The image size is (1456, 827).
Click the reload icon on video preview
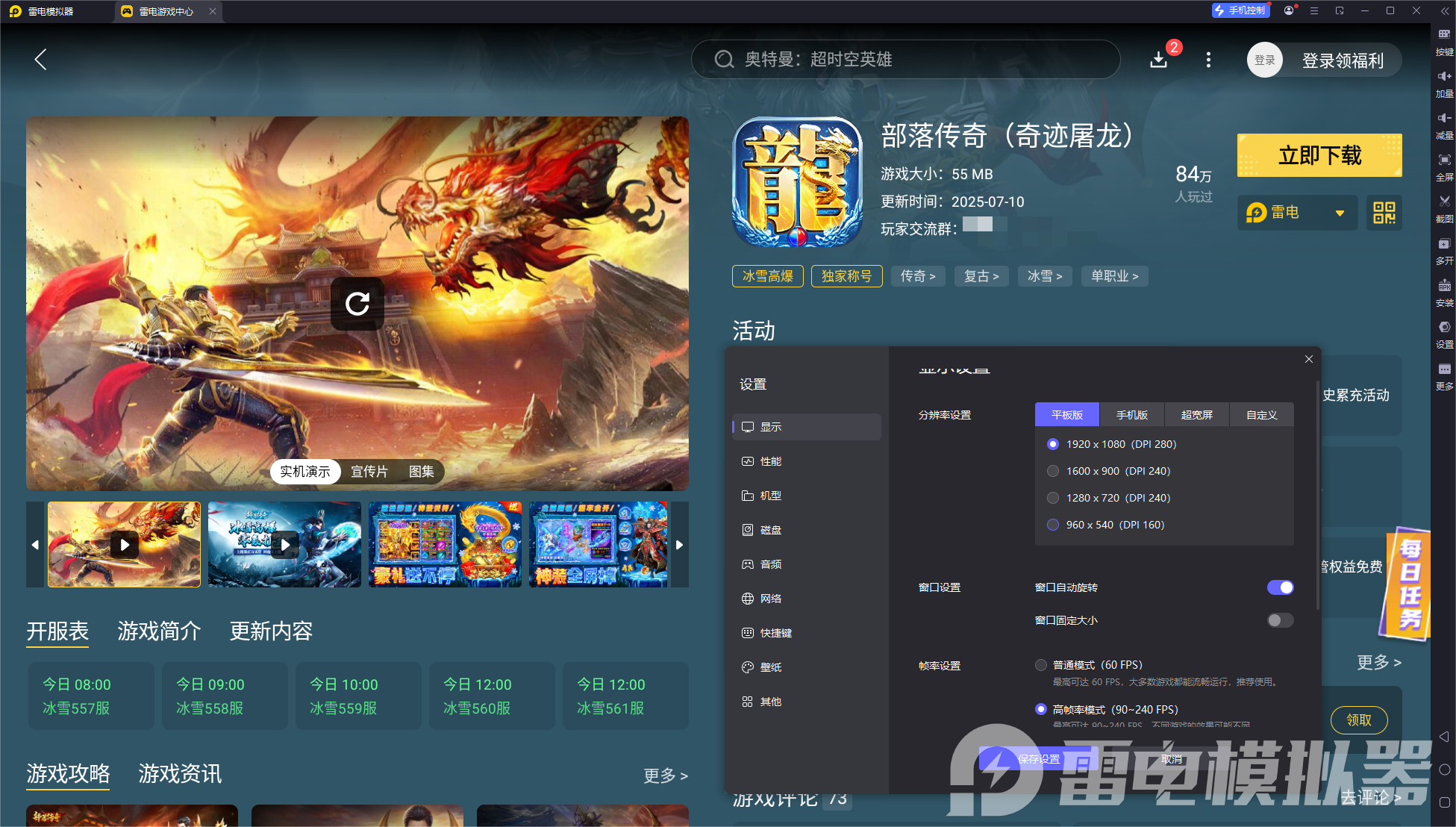357,303
